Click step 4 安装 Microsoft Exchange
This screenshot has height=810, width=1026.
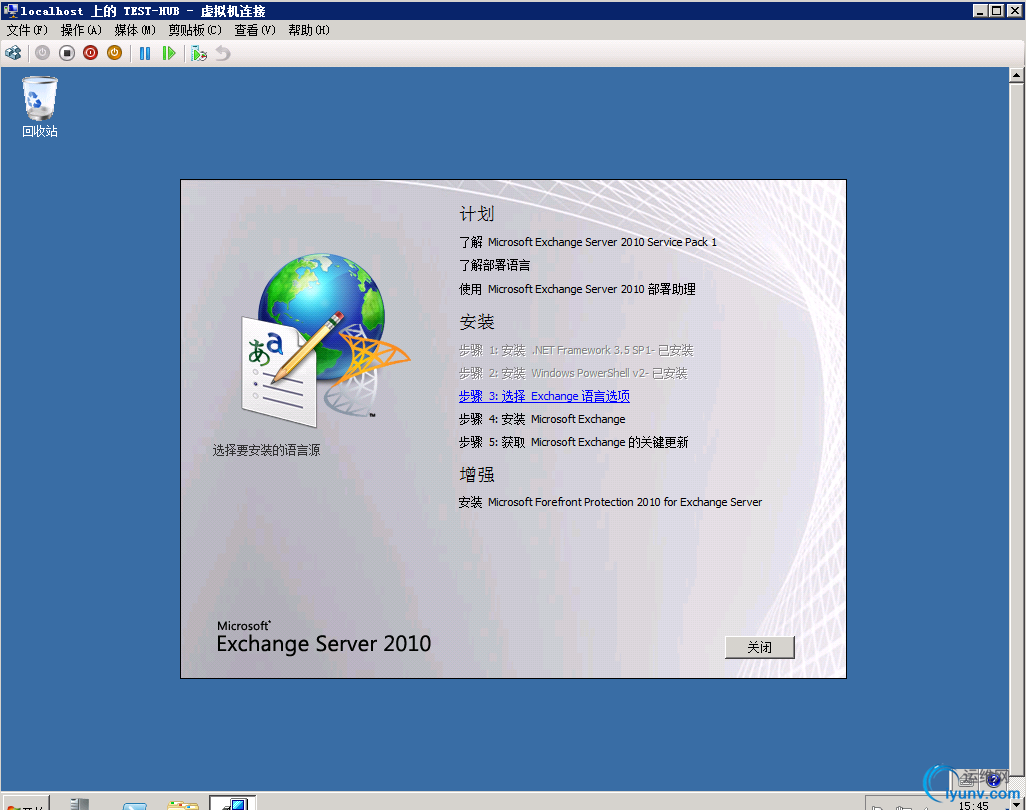tap(542, 419)
